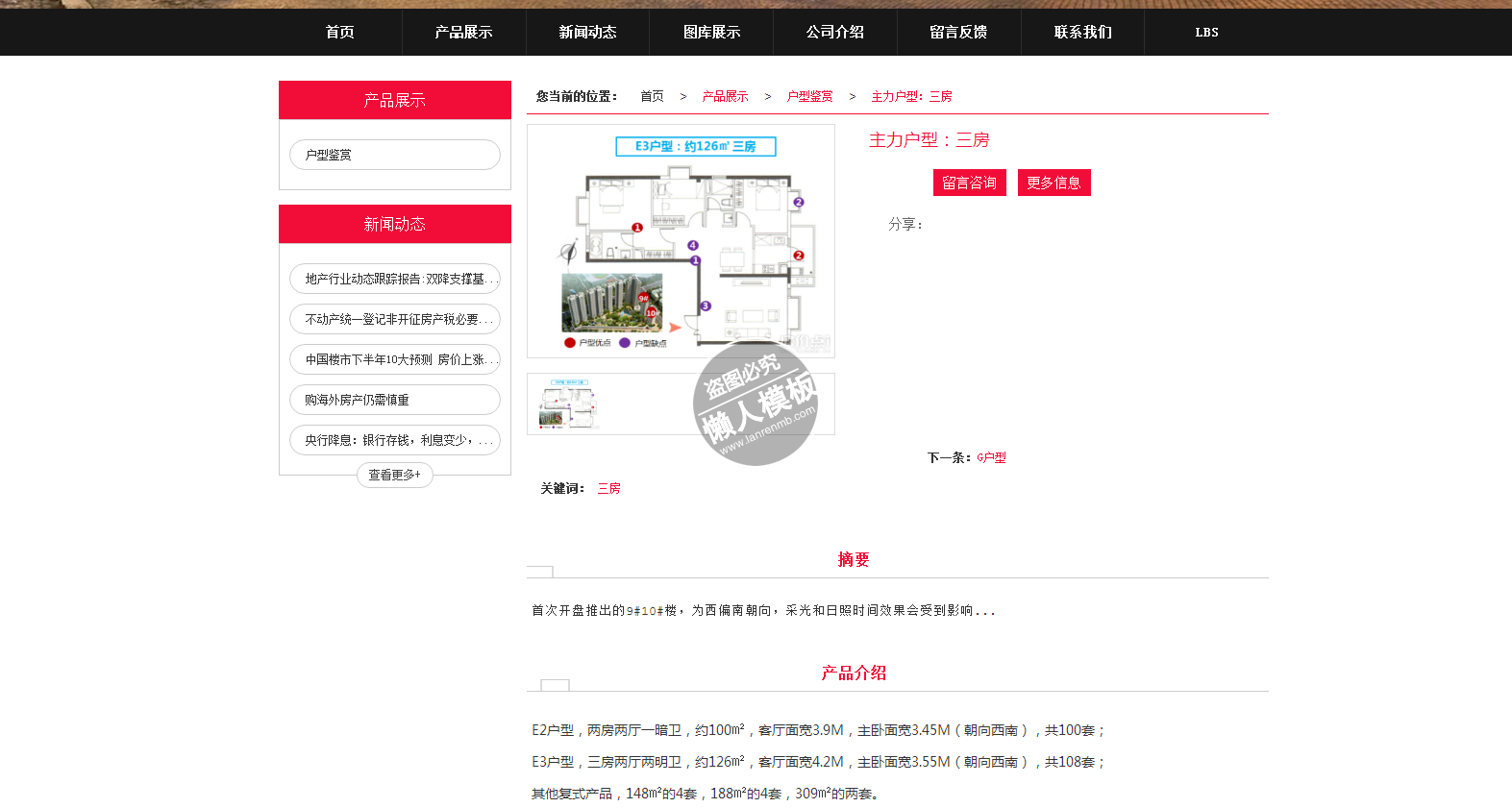Open the 购海外房产仍需慎重 news item
Viewport: 1512px width, 808px height.
(394, 400)
